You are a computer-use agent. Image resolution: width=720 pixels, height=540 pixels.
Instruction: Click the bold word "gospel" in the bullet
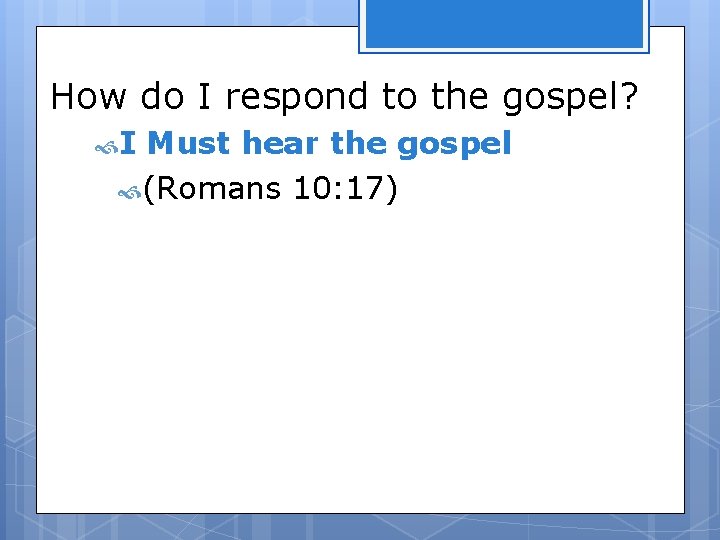(x=454, y=145)
